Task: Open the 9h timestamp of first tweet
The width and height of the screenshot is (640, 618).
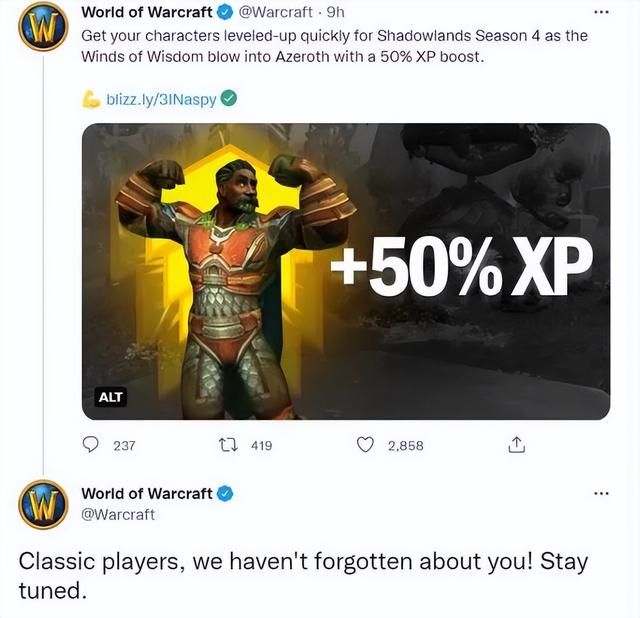Action: (x=336, y=13)
